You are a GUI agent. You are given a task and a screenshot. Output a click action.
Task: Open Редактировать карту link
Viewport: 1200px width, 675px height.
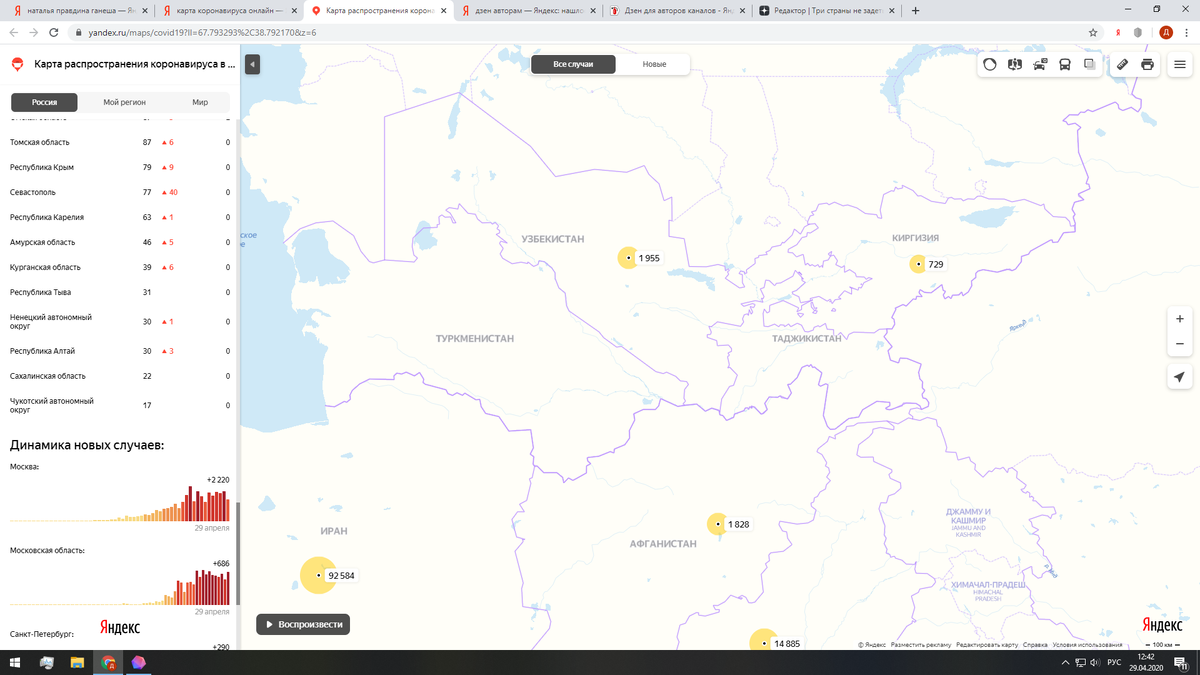point(987,645)
